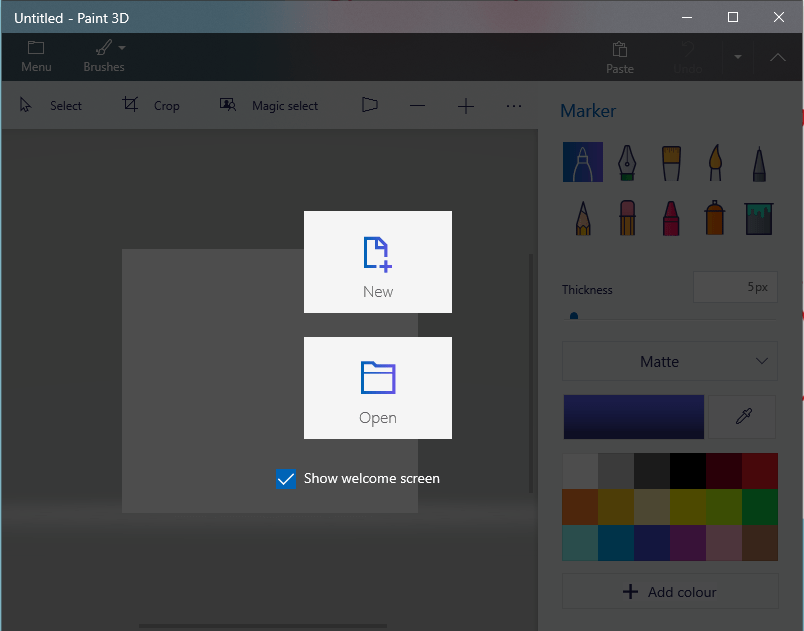This screenshot has width=804, height=631.
Task: Use the eyedropper colour picker
Action: [744, 416]
